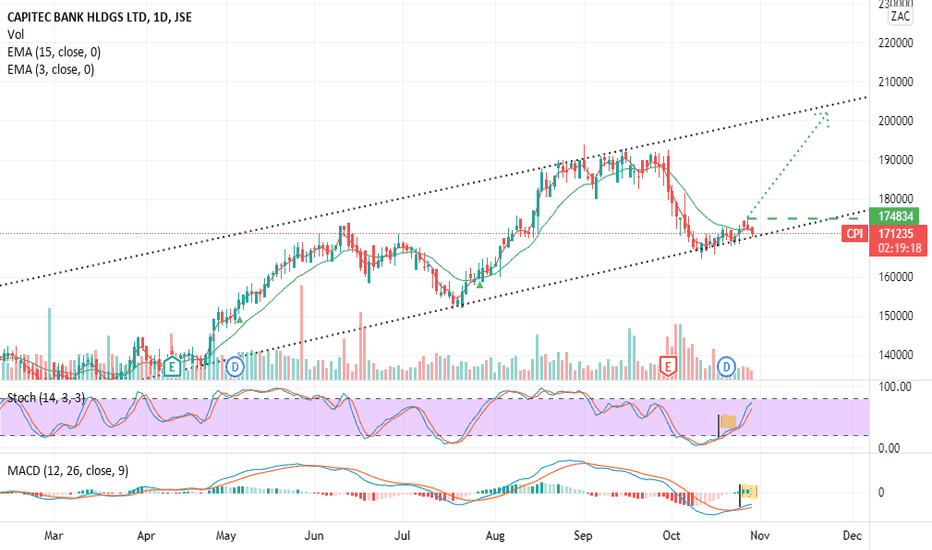932x550 pixels.
Task: Click the Mar label on time axis
Action: 53,536
